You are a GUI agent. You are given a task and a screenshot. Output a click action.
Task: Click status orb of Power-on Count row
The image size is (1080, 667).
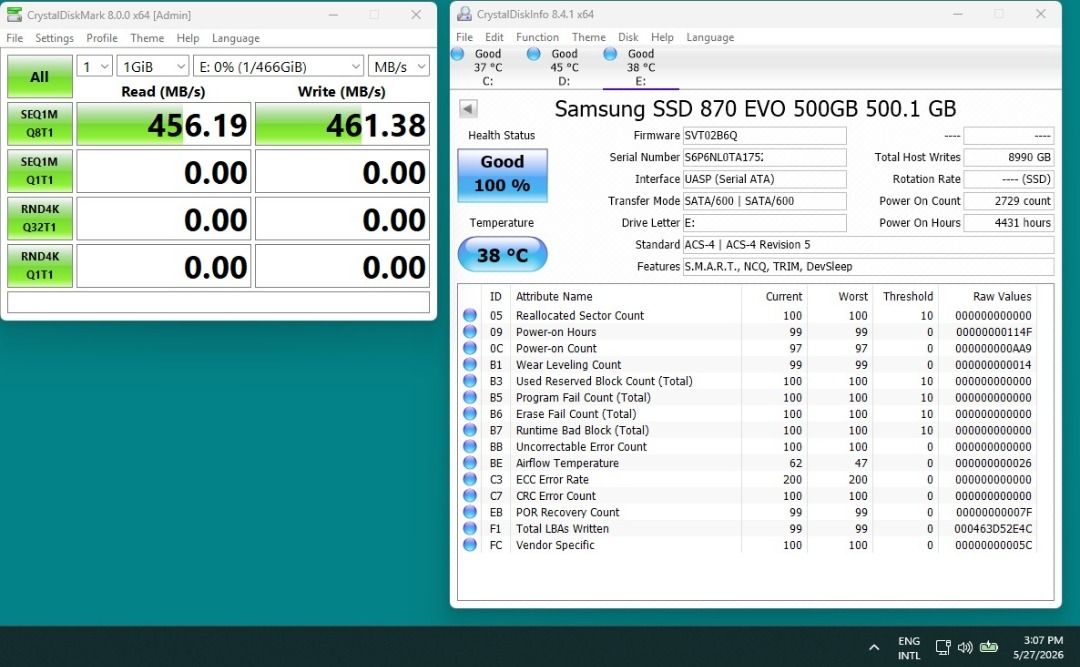point(470,348)
